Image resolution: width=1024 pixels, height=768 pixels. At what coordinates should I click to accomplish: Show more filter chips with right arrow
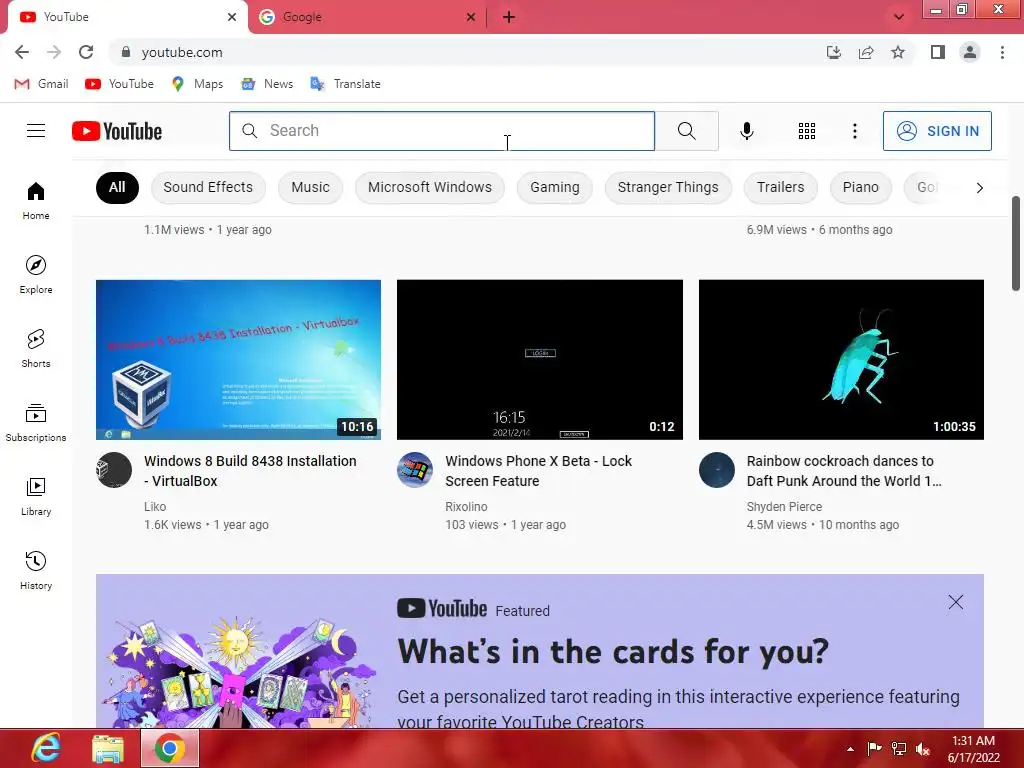979,188
